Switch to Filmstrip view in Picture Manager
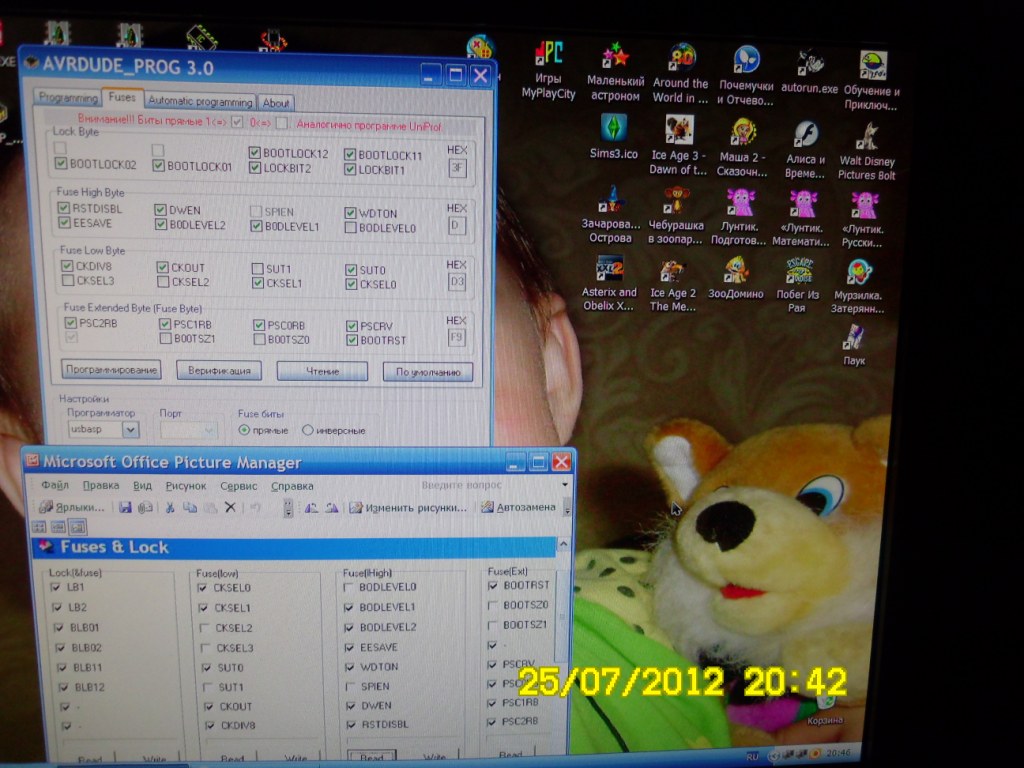This screenshot has width=1024, height=768. click(58, 527)
